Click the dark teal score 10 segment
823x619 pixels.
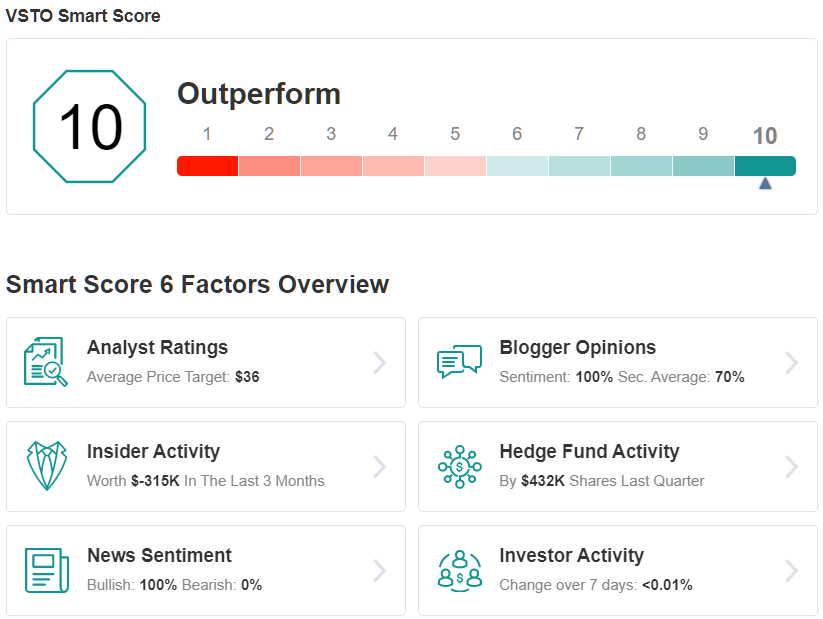tap(765, 166)
